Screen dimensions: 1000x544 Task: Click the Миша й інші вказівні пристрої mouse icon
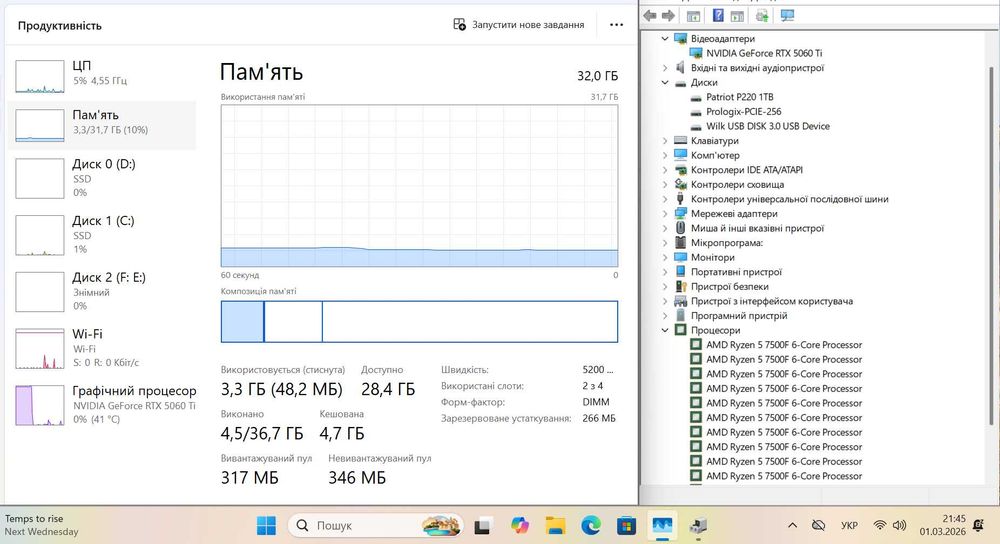coord(680,228)
